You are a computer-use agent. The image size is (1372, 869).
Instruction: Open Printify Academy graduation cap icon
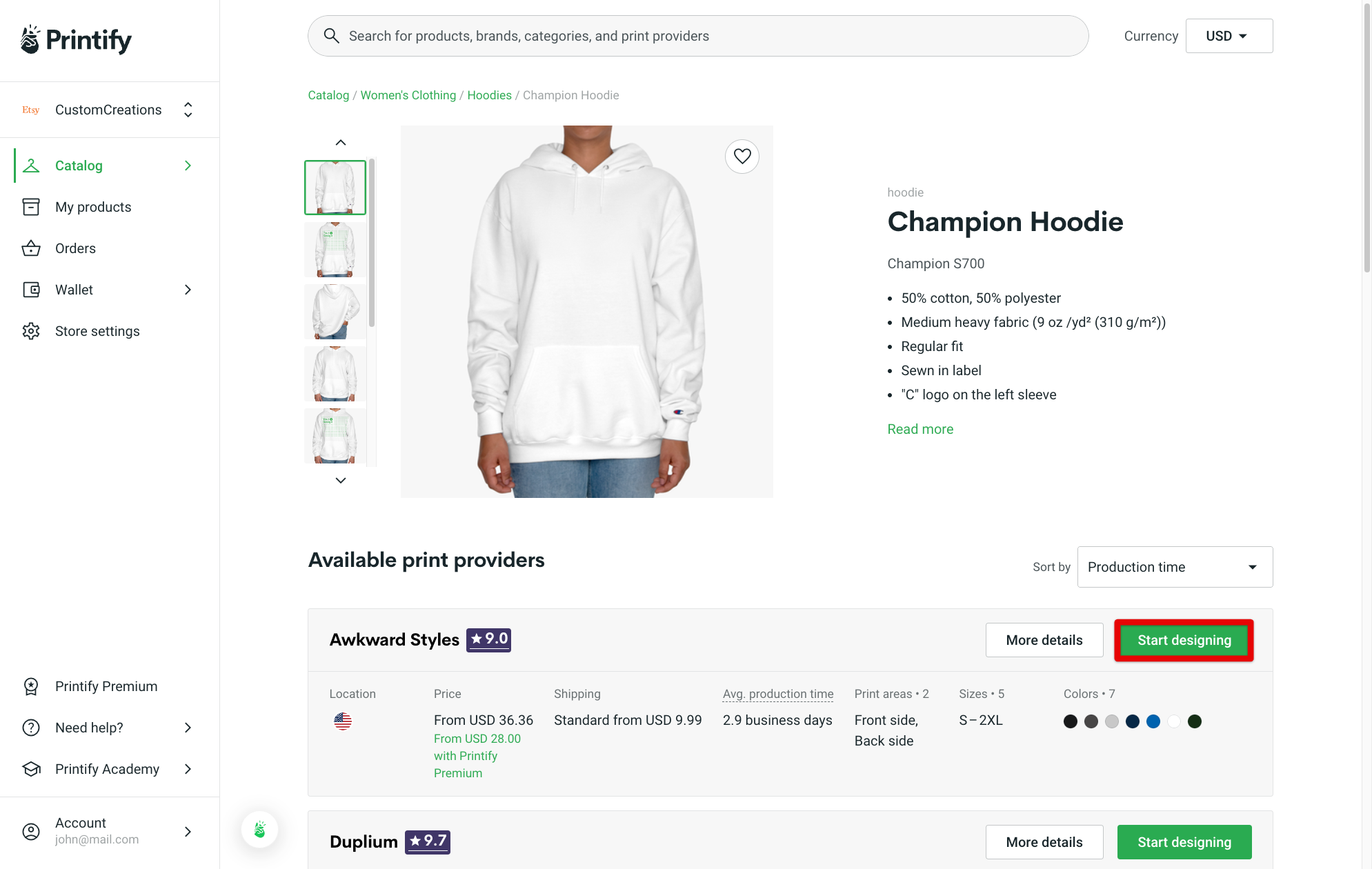(32, 769)
